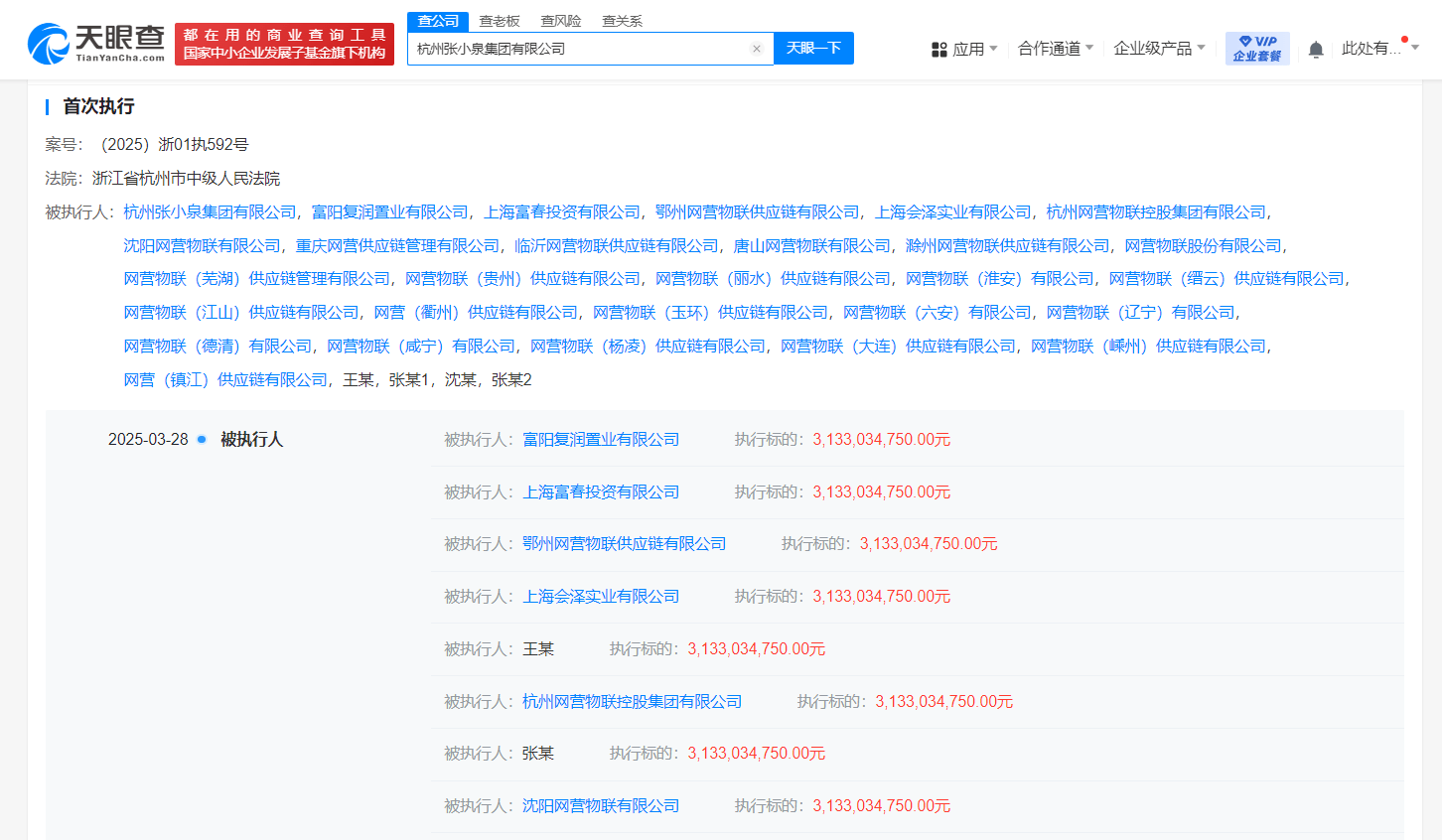Click the 天眼一下 search button
Image resolution: width=1442 pixels, height=840 pixels.
(813, 48)
